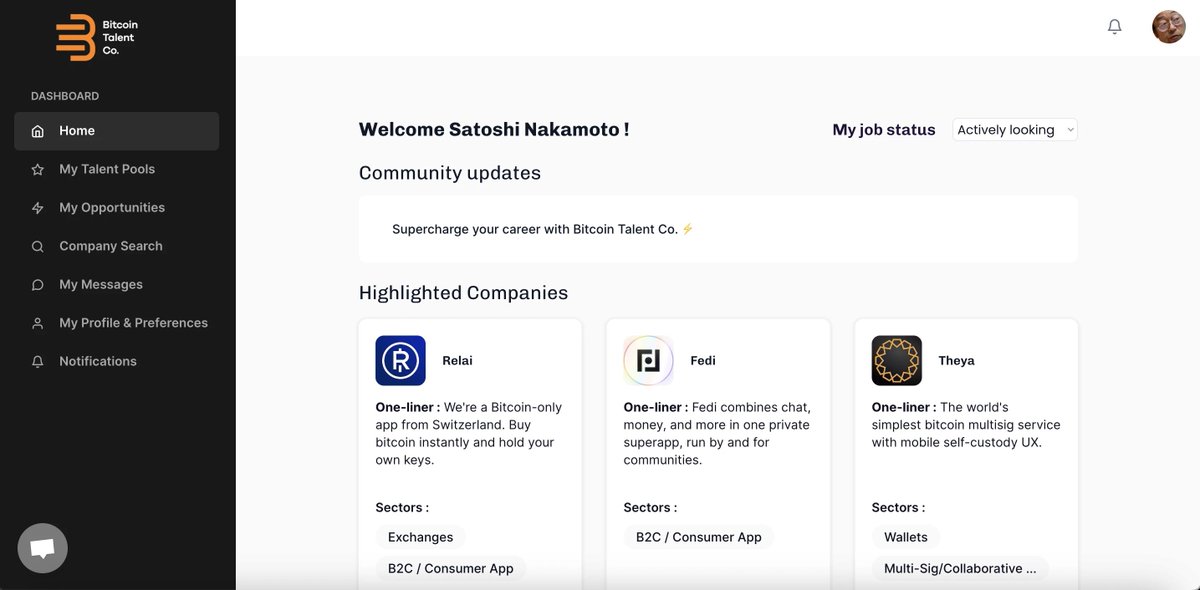
Task: Click the Community updates heading
Action: coord(450,173)
